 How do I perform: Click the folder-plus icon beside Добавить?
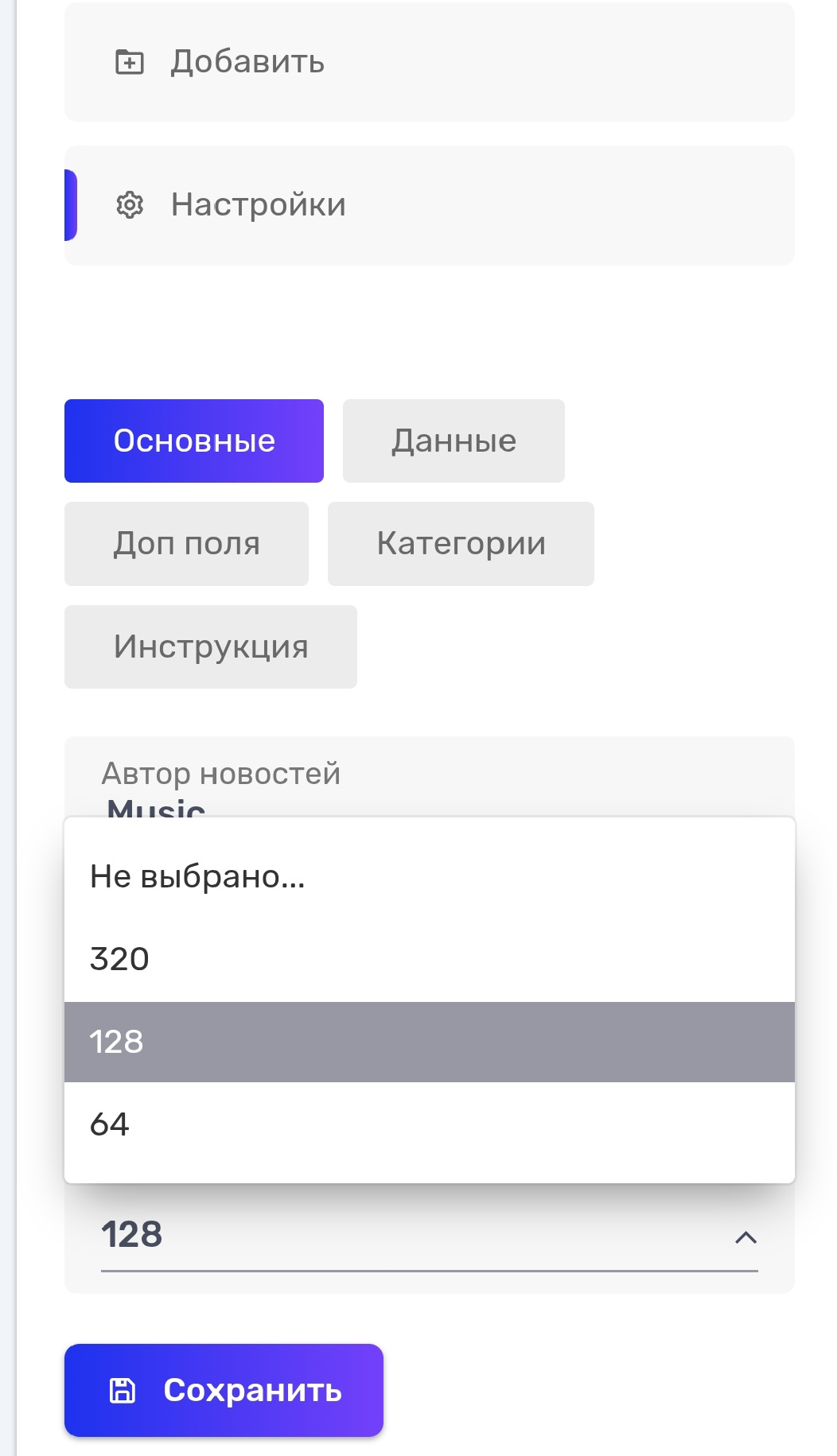click(130, 62)
